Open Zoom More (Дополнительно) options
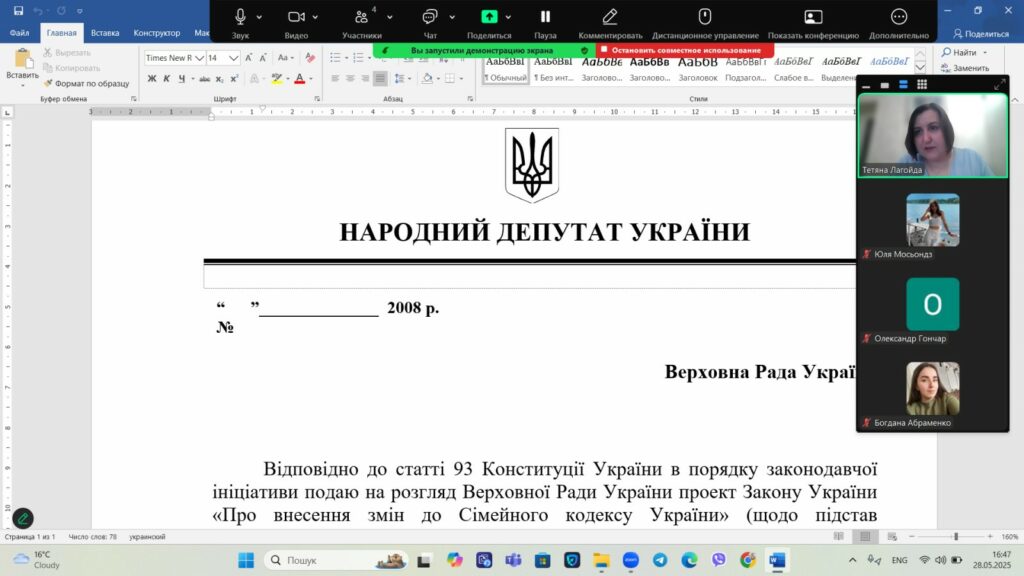 899,17
